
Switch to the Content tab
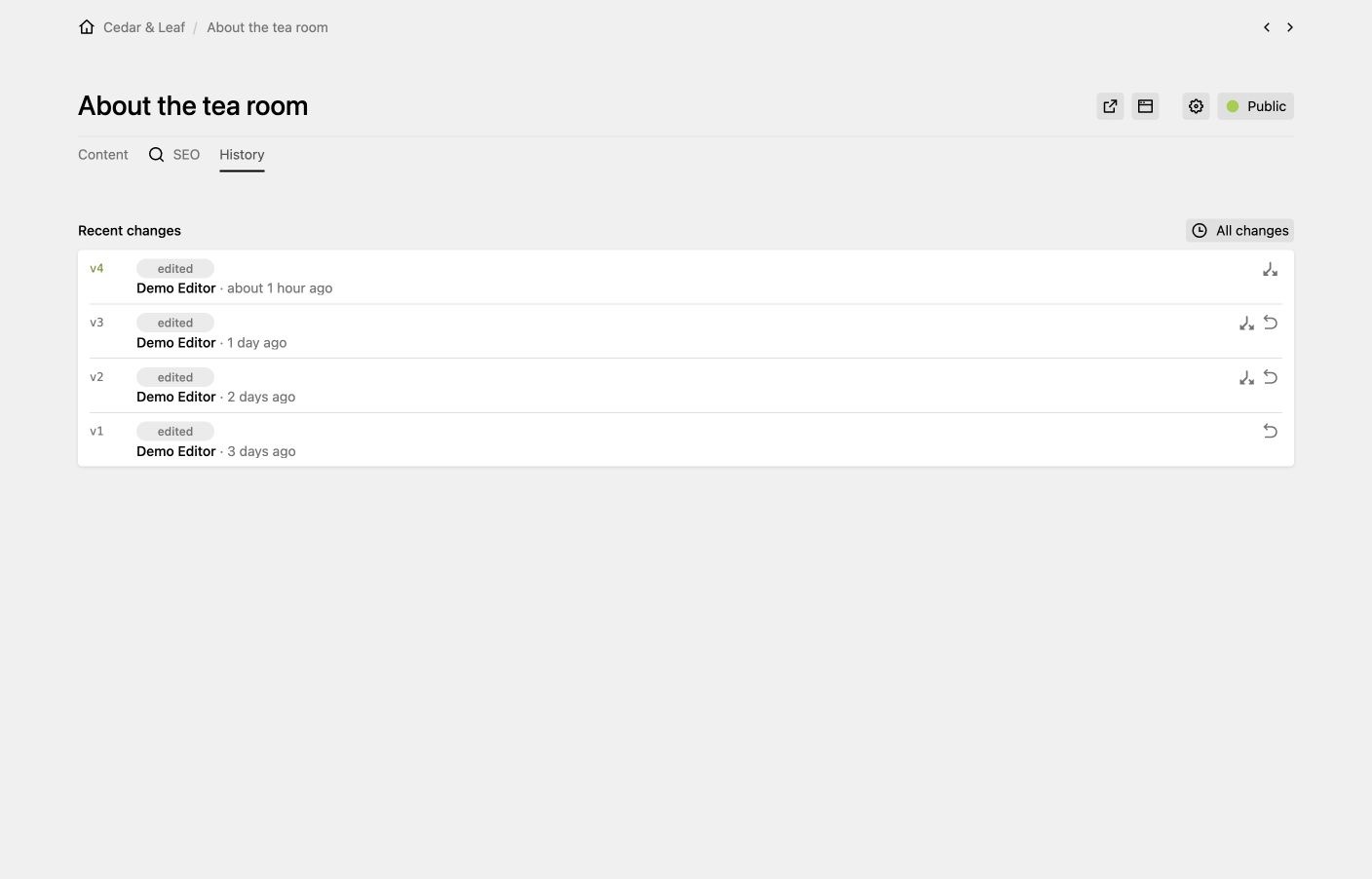[103, 155]
